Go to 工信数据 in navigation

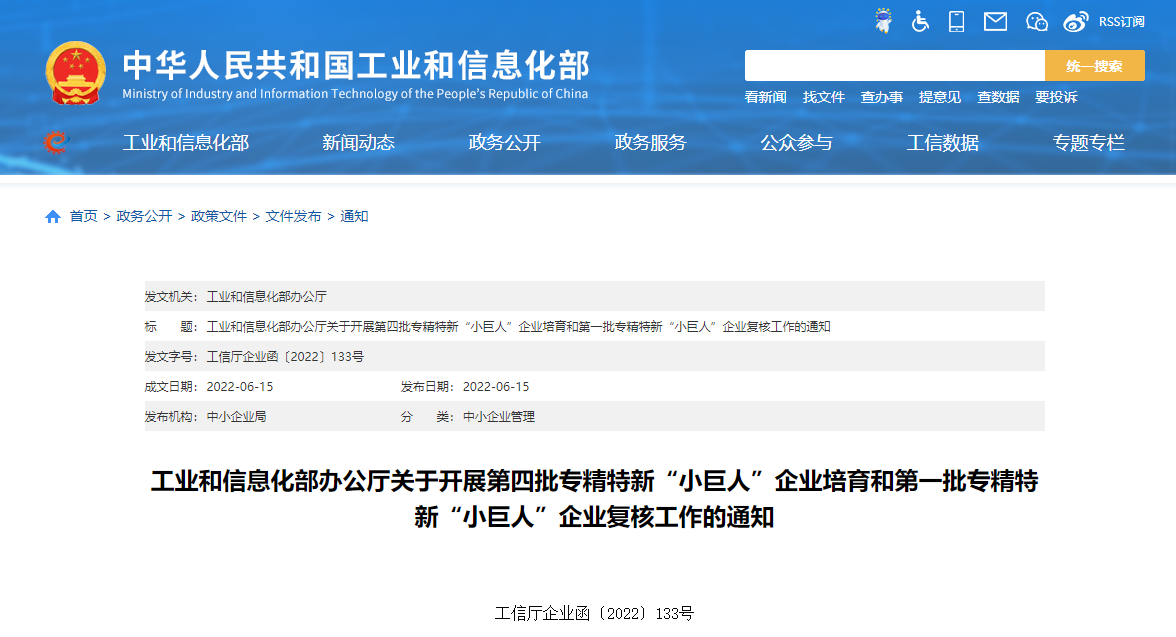pos(942,143)
